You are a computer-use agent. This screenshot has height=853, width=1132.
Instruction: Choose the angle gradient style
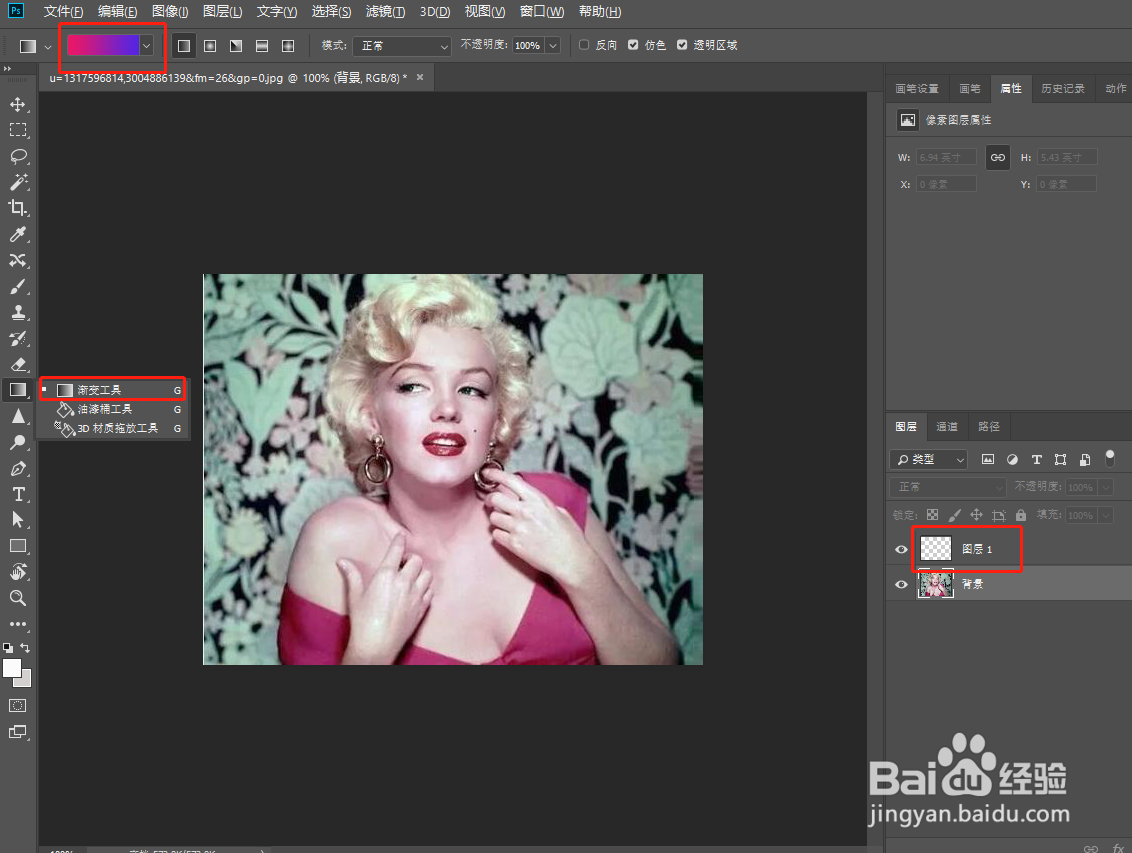point(236,45)
